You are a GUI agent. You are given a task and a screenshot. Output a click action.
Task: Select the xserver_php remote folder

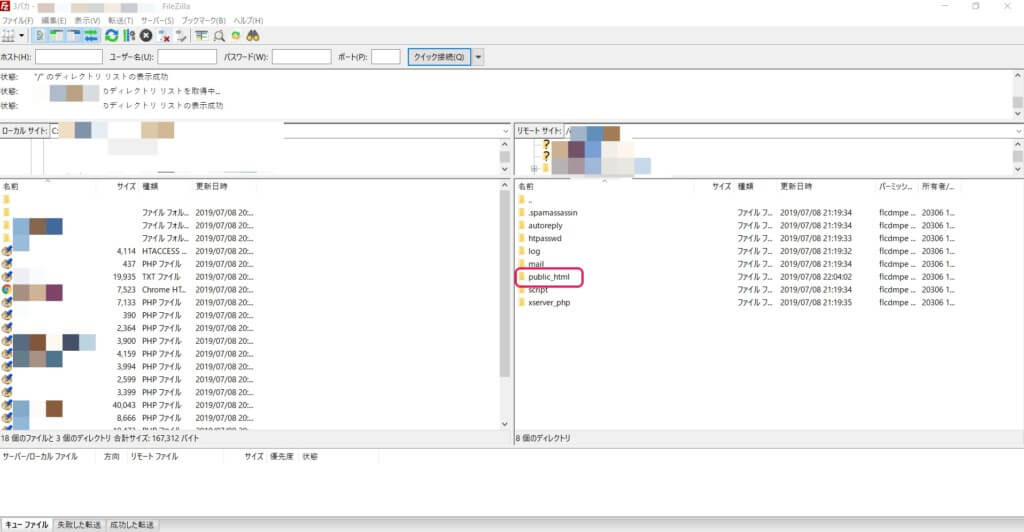[x=549, y=303]
